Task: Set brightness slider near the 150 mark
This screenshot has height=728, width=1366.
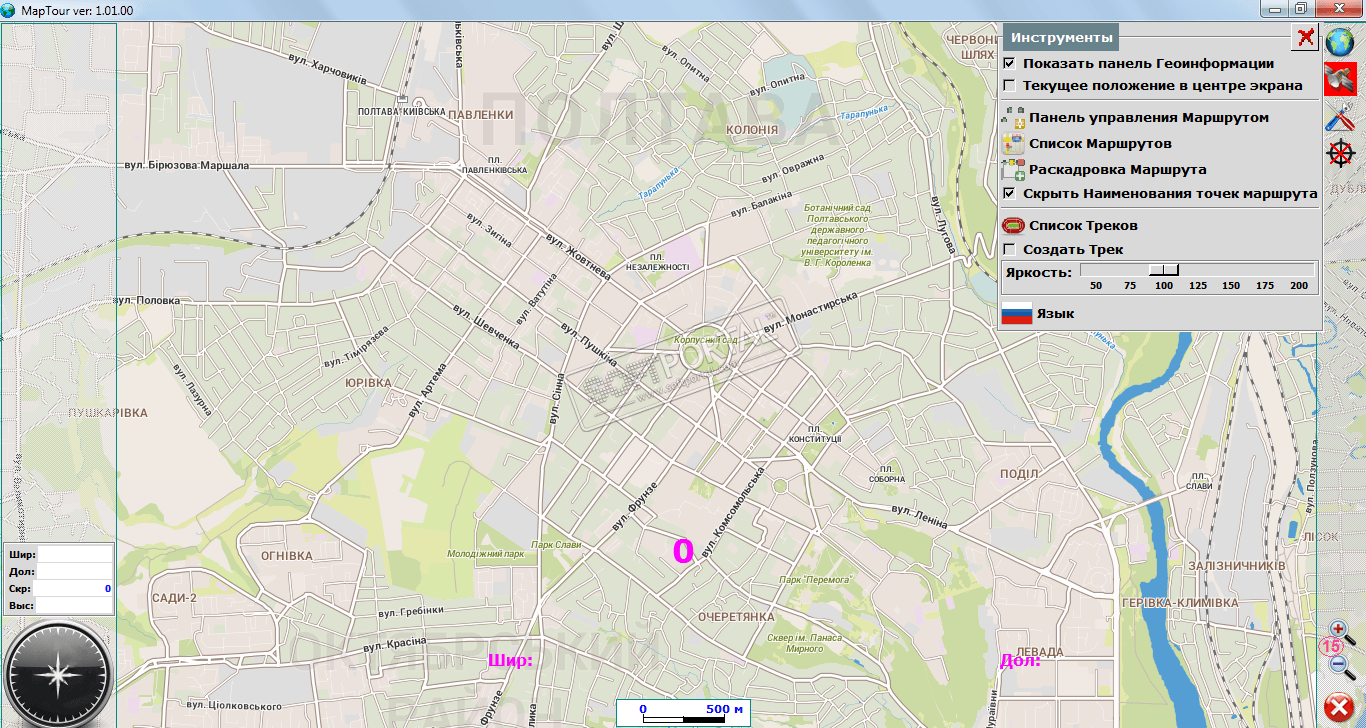Action: click(1231, 269)
